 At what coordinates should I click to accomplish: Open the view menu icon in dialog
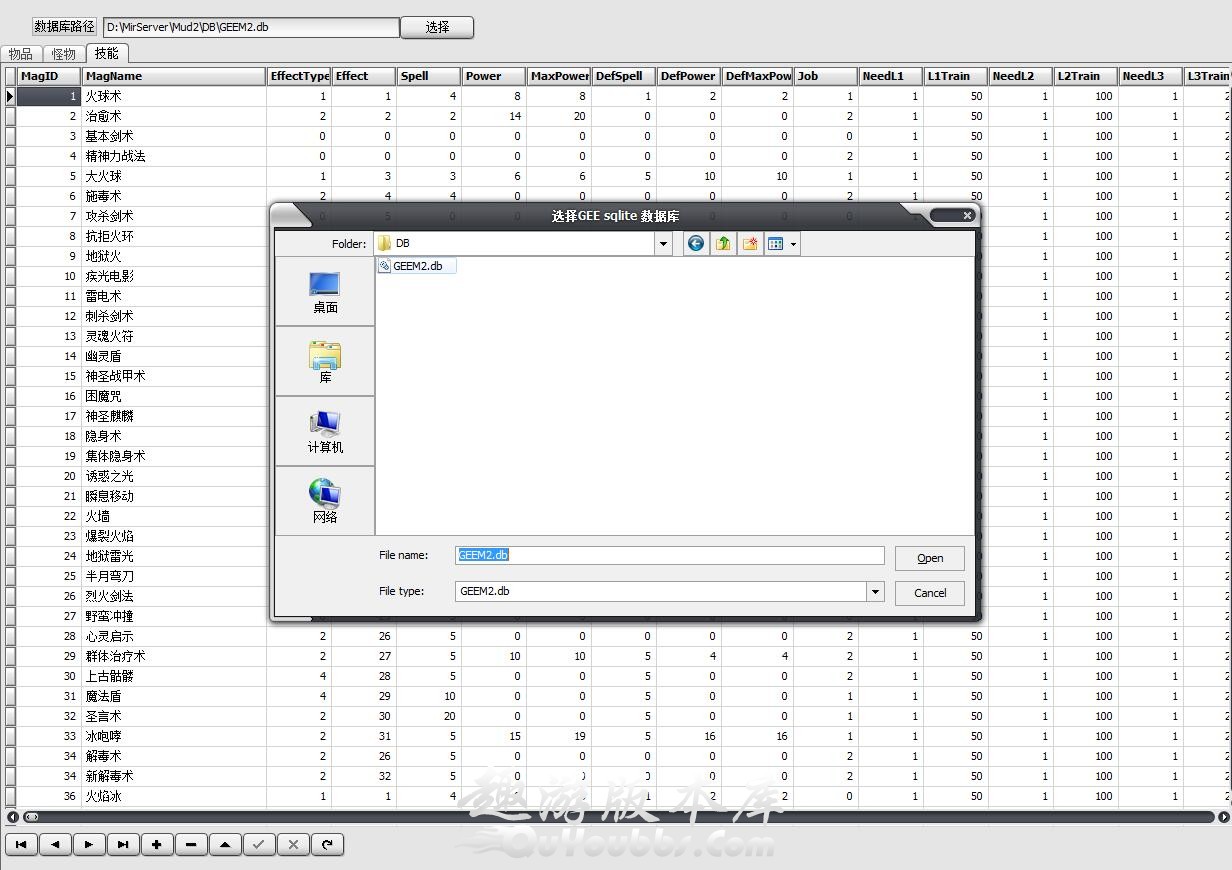[x=776, y=243]
